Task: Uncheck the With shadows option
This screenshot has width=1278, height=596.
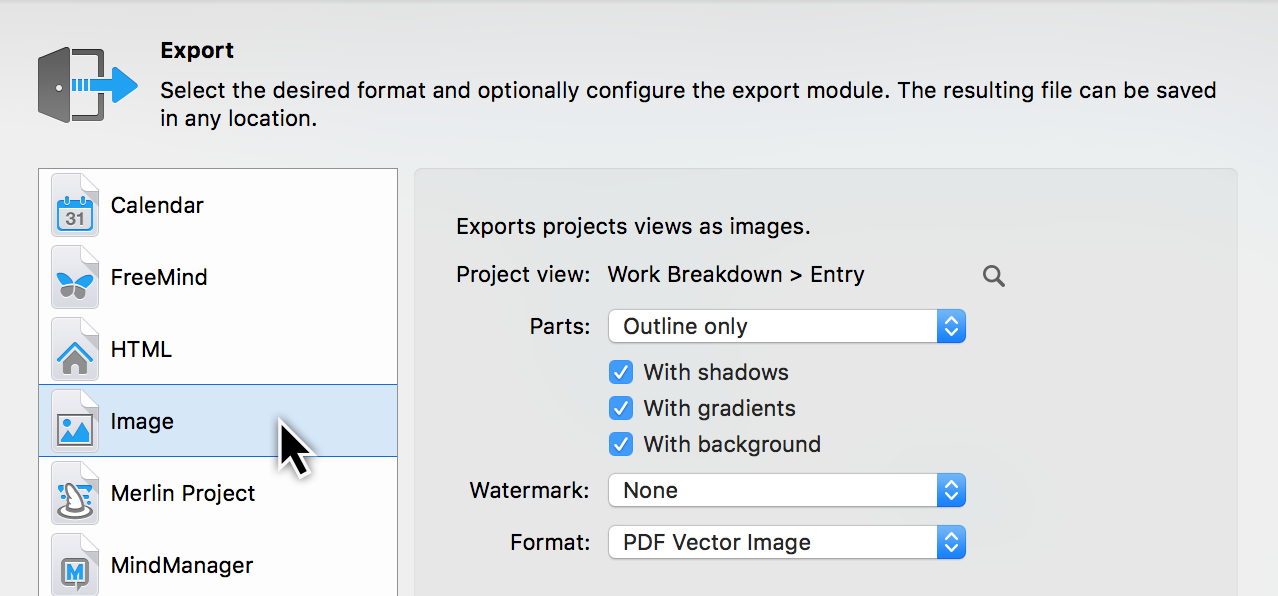Action: (x=621, y=372)
